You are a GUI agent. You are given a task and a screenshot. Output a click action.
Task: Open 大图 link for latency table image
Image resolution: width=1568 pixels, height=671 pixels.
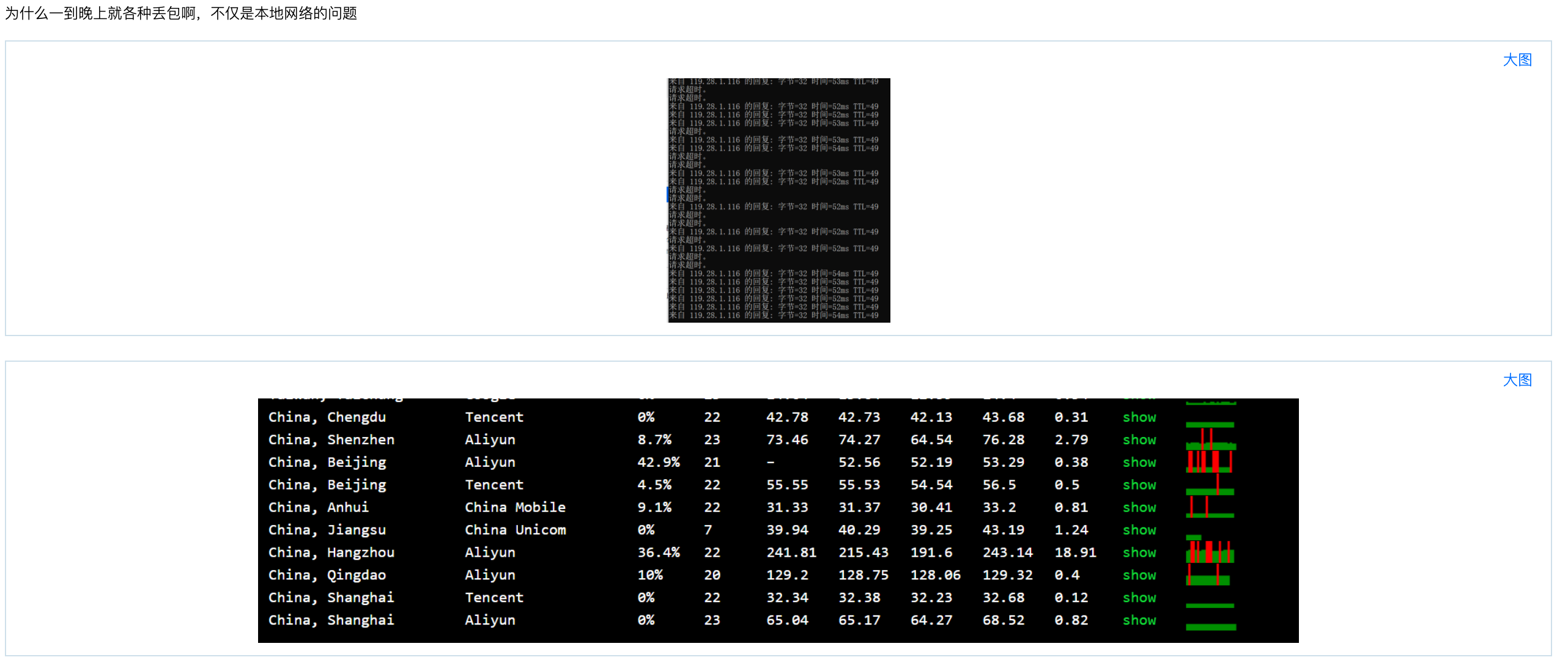1517,380
